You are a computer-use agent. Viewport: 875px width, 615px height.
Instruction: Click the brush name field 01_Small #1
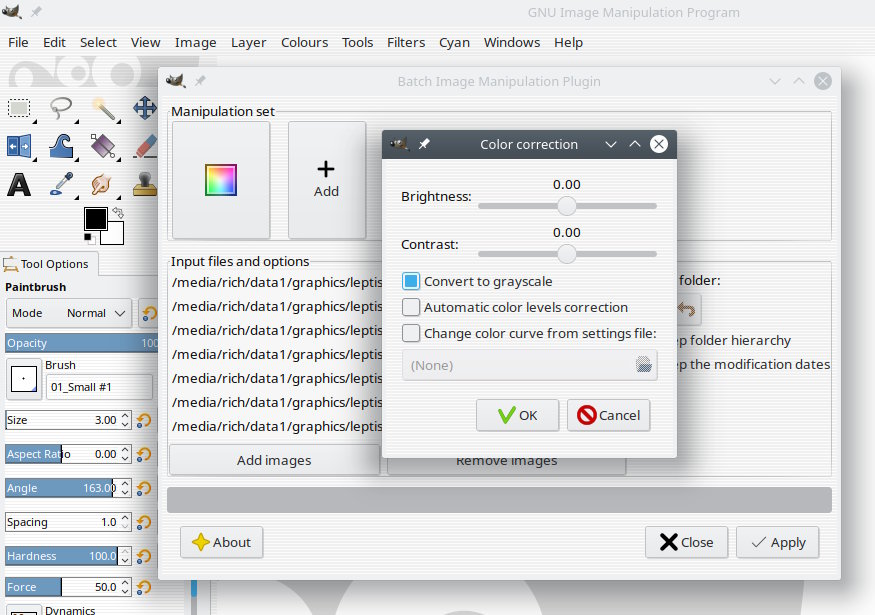[99, 387]
